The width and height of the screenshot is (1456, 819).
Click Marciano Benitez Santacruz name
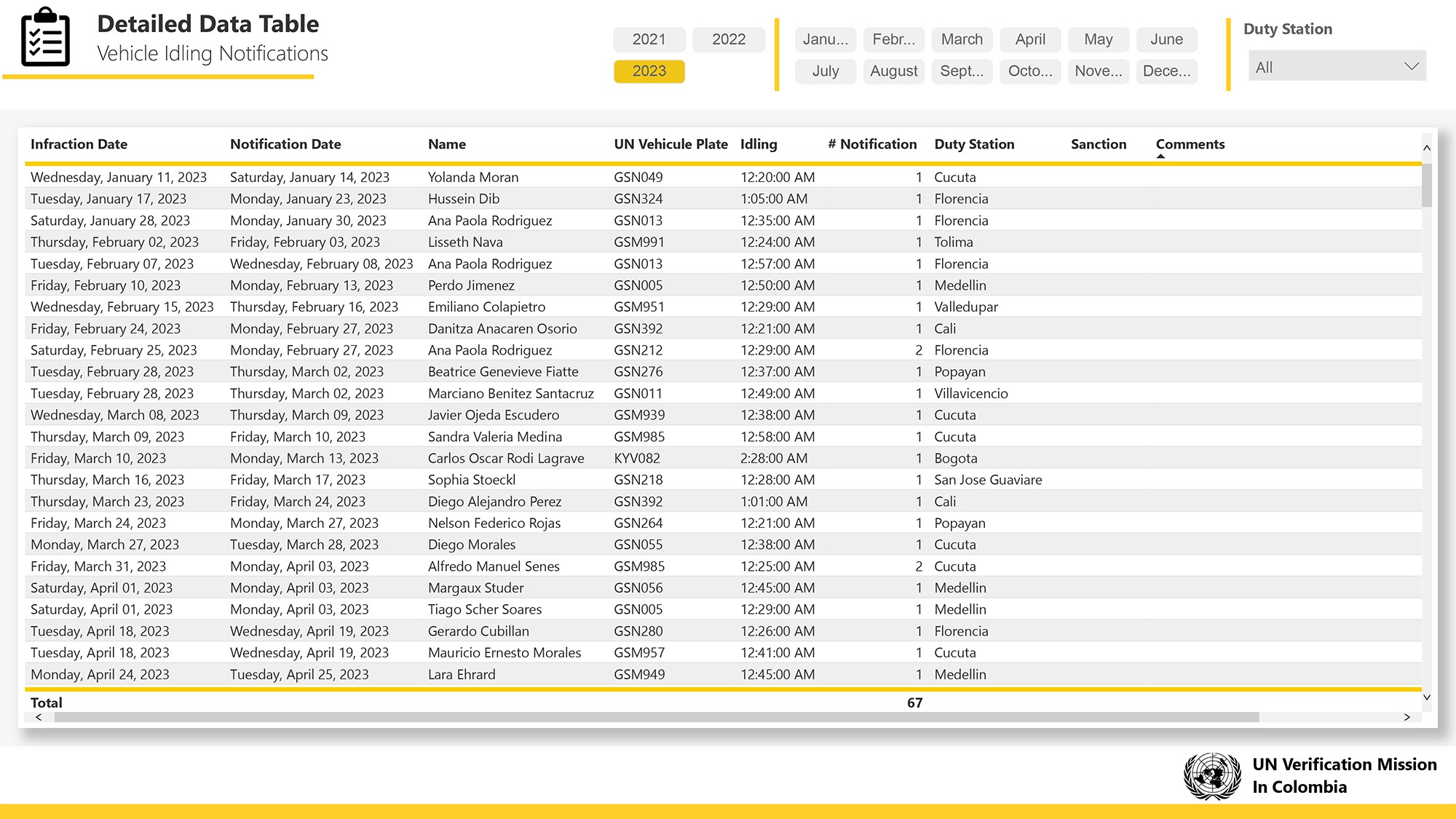click(x=511, y=393)
